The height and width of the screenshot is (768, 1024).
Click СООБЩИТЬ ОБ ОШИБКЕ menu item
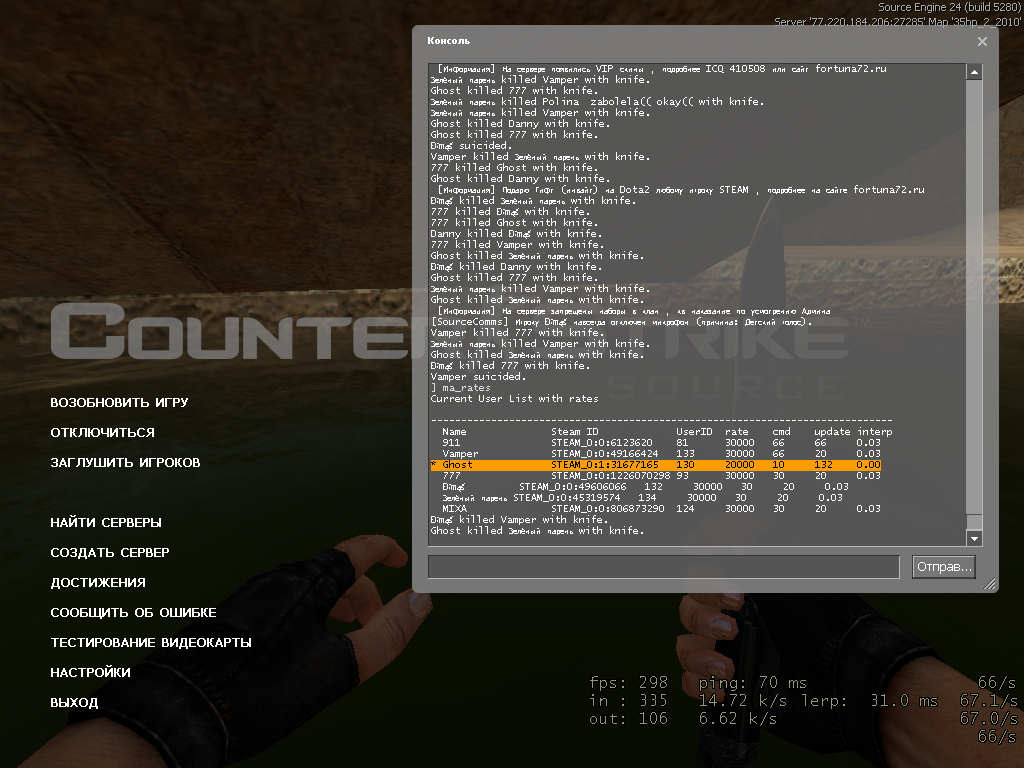point(133,613)
